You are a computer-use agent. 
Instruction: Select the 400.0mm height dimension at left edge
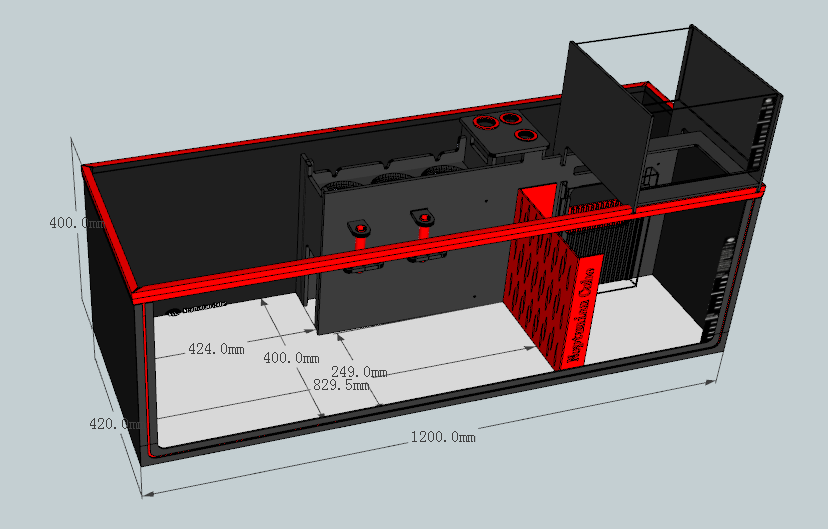point(76,223)
